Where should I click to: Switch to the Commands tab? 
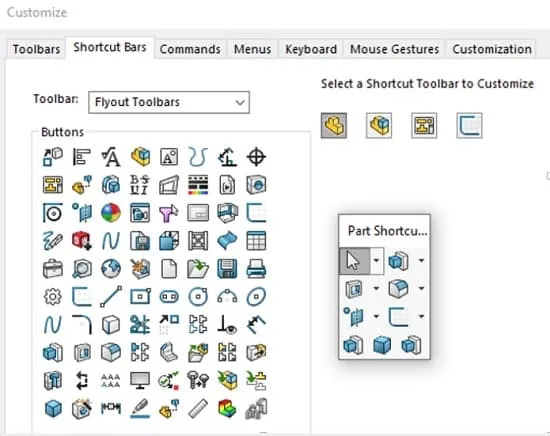pos(190,49)
